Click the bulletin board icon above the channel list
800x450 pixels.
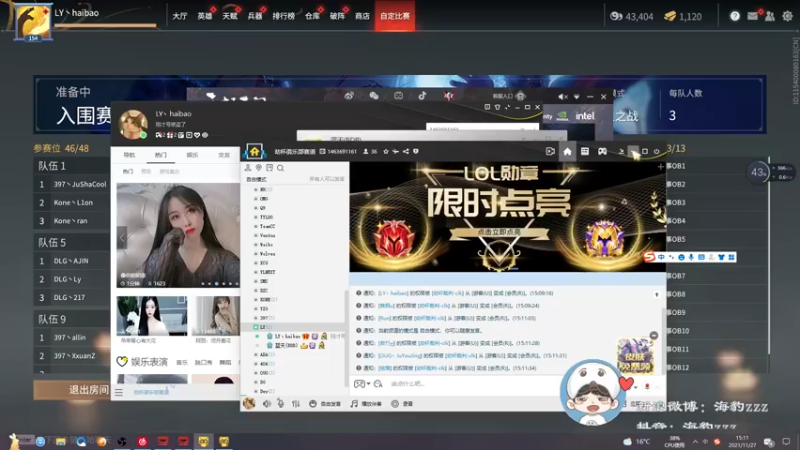[269, 168]
